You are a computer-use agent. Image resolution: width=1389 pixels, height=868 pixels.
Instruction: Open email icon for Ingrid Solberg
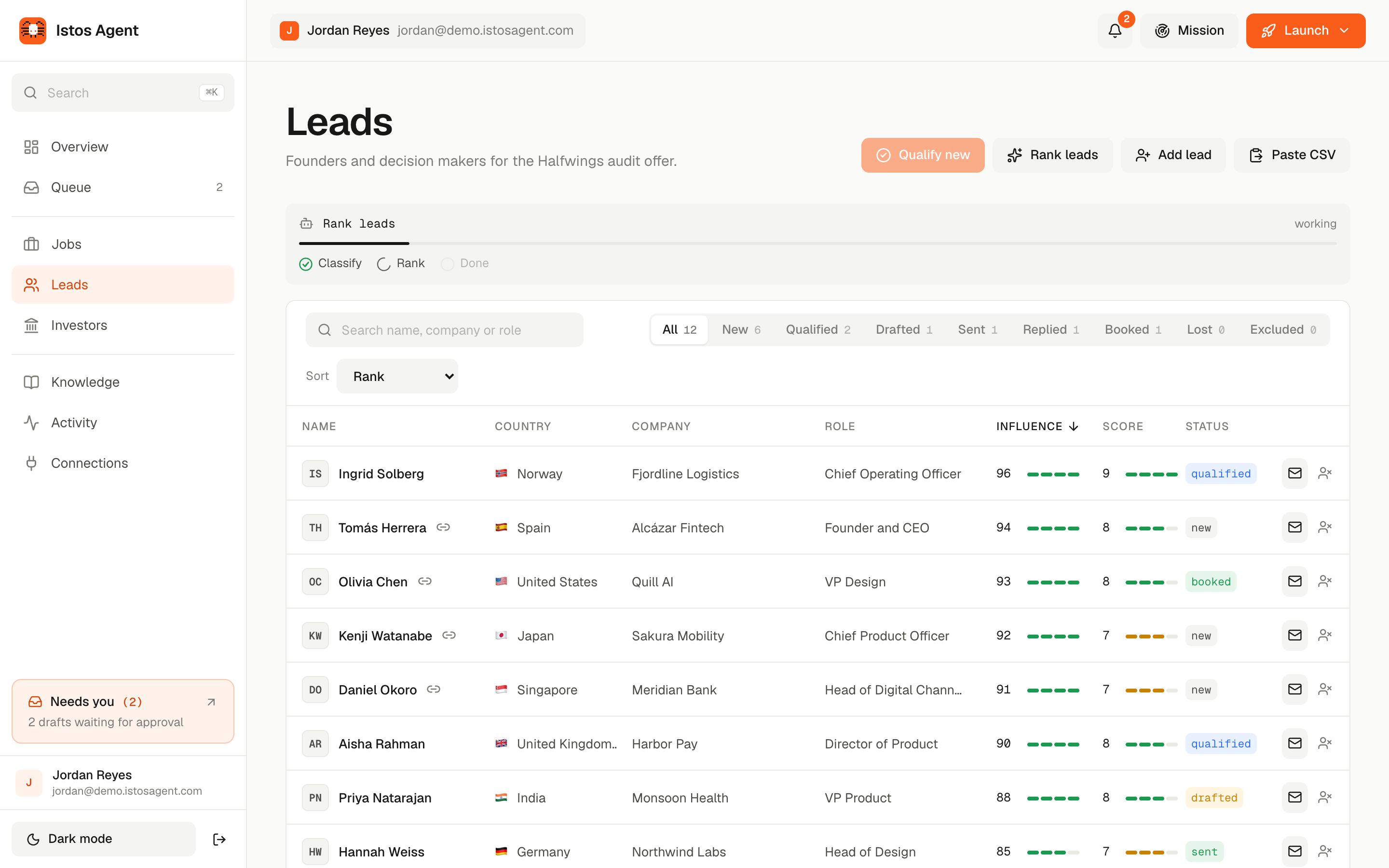pyautogui.click(x=1294, y=473)
